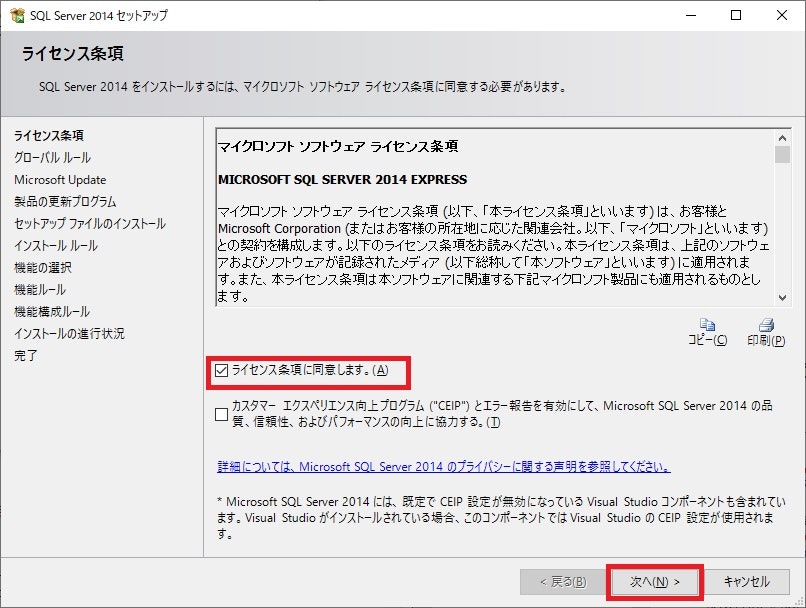
Task: Click the 次へ(N) > button
Action: pyautogui.click(x=655, y=582)
